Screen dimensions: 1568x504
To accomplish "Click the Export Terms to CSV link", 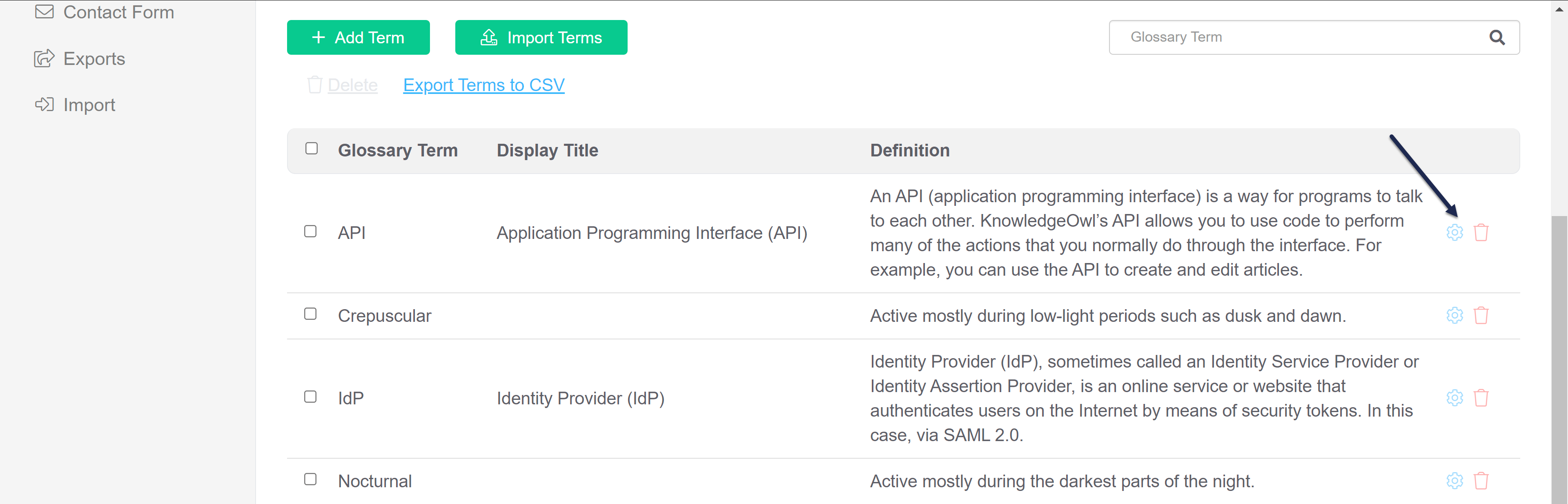I will (483, 85).
